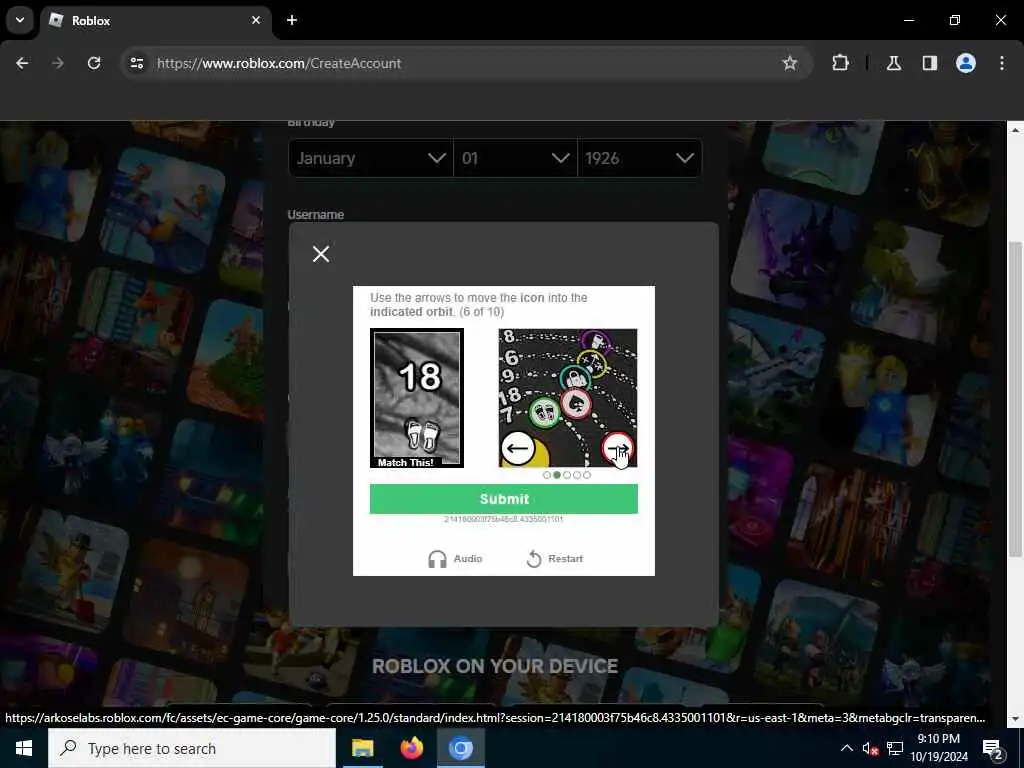Click the 'ROBLOX ON YOUR DEVICE' heading
Image resolution: width=1024 pixels, height=768 pixels.
click(x=495, y=666)
